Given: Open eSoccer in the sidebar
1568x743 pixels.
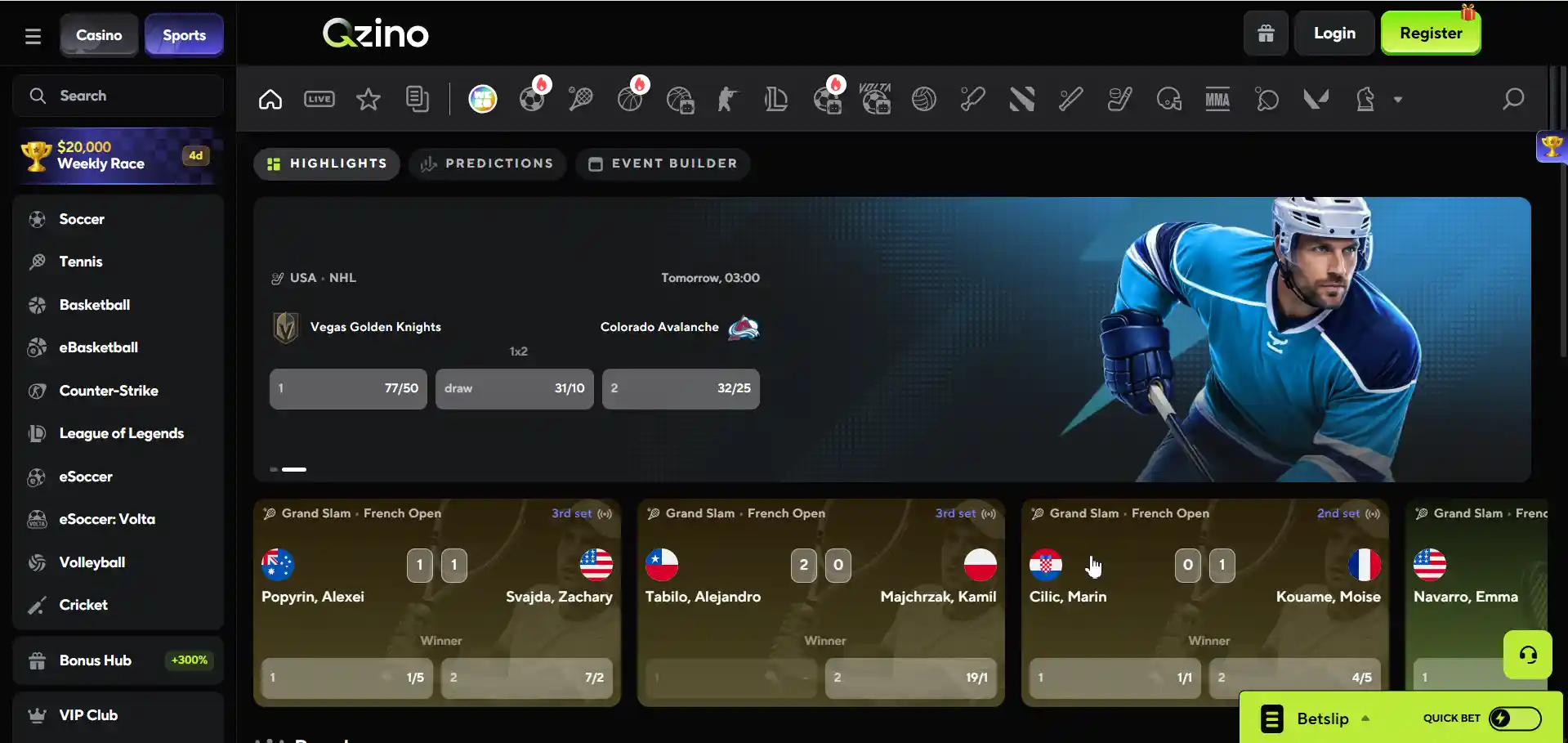Looking at the screenshot, I should click(x=118, y=477).
